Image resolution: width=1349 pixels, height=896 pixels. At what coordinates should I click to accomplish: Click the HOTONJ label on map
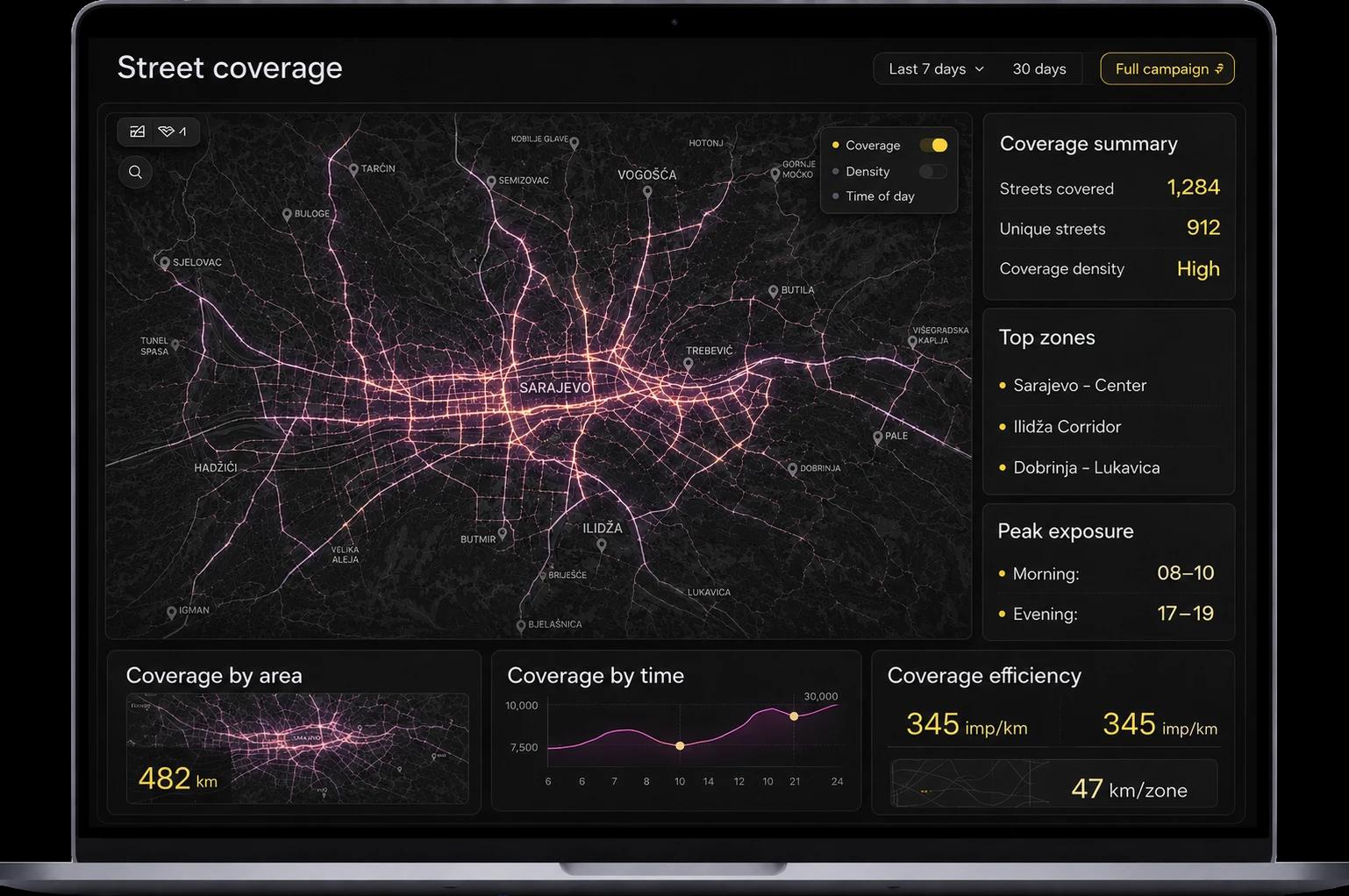[706, 143]
